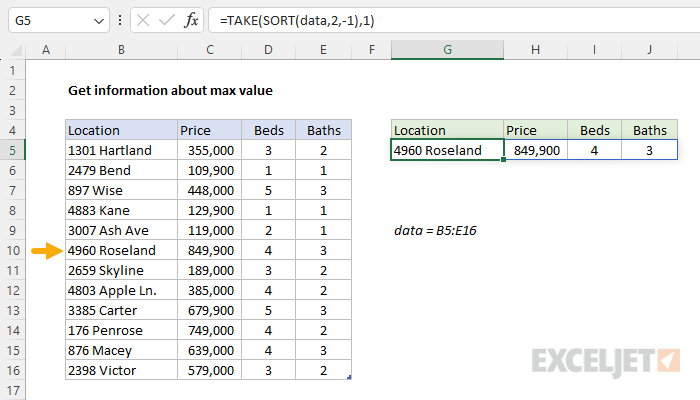Select column E header
Screen dimensions: 700x400
323,50
